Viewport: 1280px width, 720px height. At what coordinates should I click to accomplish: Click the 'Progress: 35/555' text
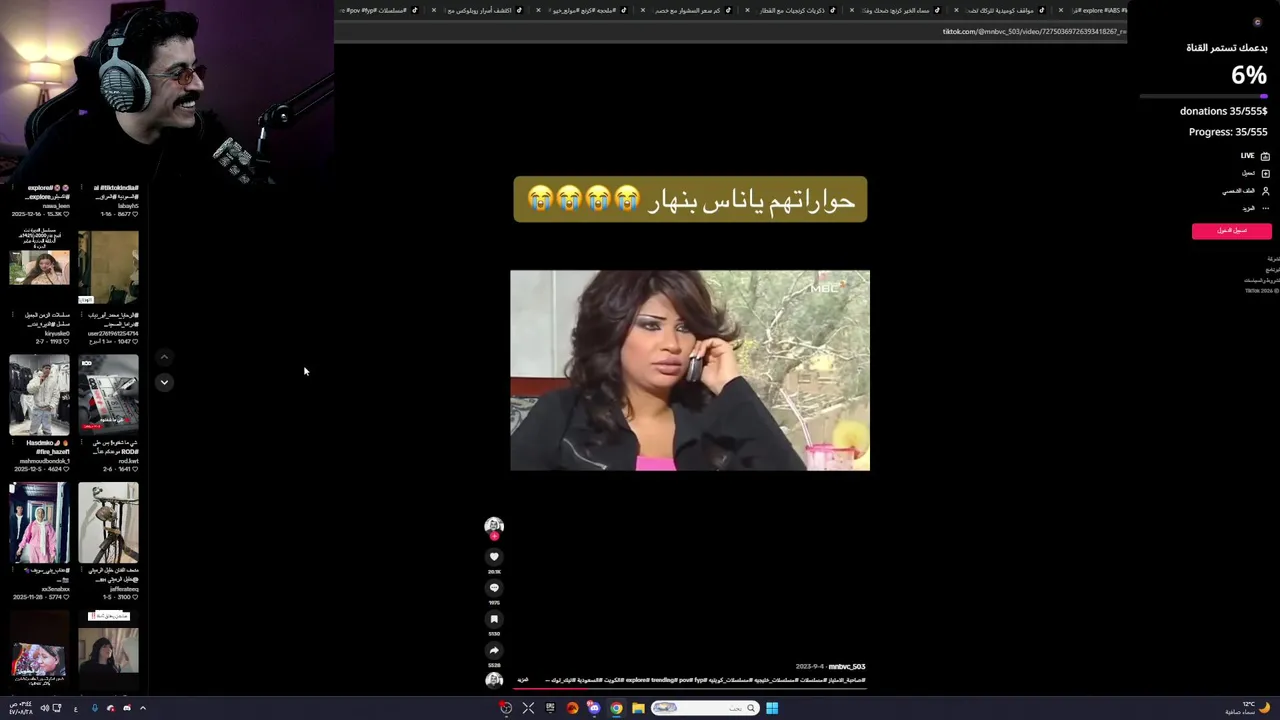[x=1228, y=132]
